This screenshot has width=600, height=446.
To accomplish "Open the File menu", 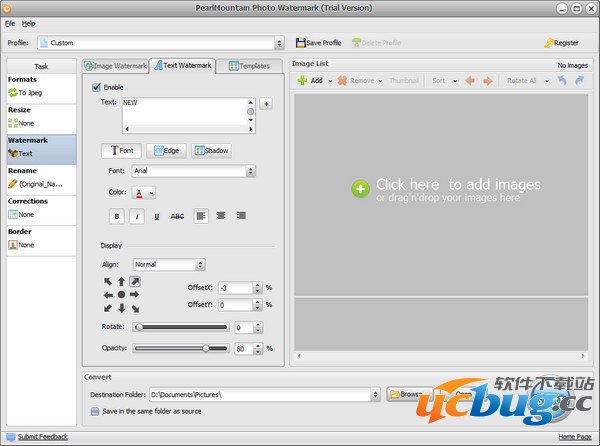I will click(9, 22).
